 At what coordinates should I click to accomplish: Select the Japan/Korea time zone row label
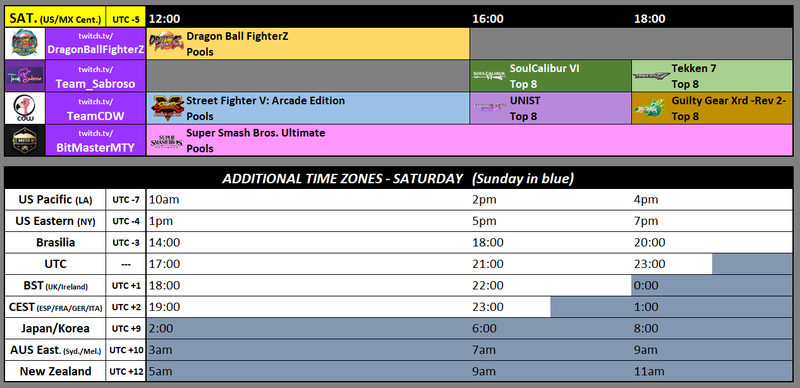pyautogui.click(x=55, y=328)
